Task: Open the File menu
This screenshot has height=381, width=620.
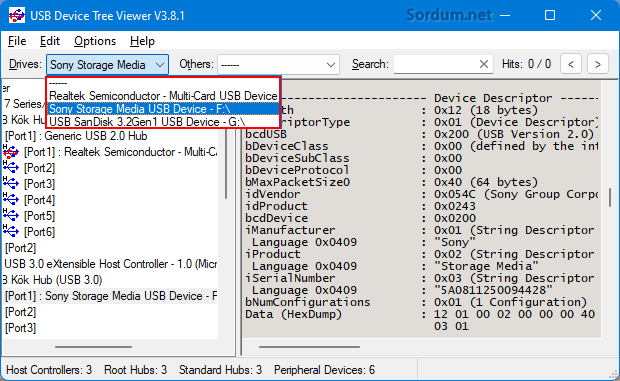Action: [17, 41]
